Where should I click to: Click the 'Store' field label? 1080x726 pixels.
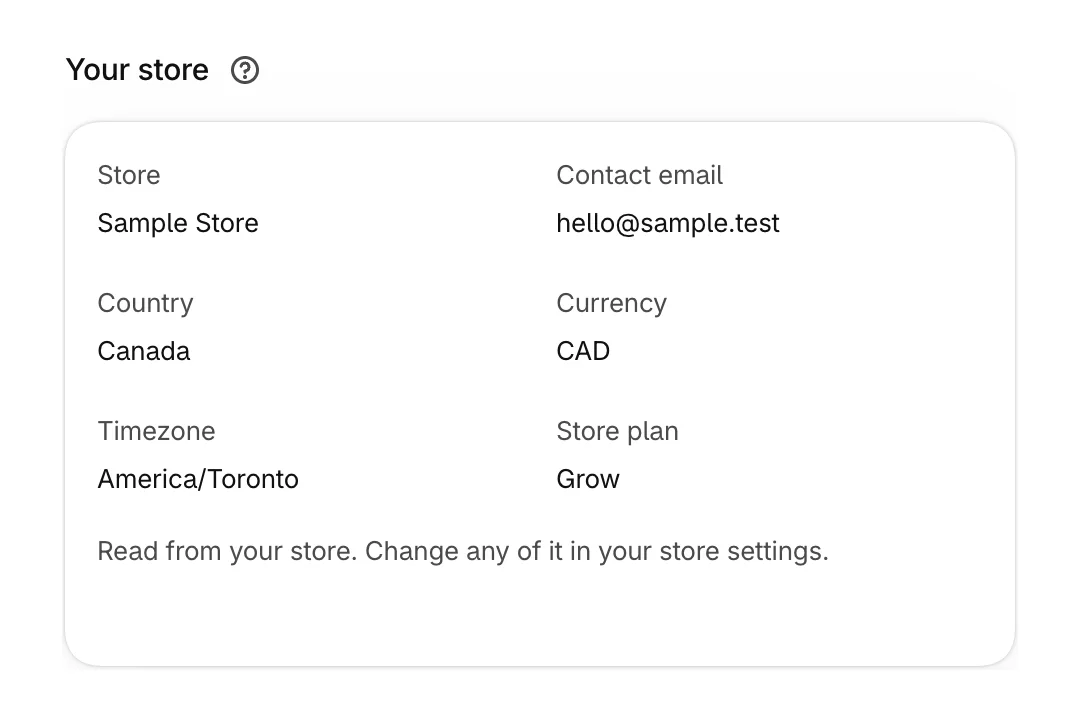pyautogui.click(x=129, y=175)
